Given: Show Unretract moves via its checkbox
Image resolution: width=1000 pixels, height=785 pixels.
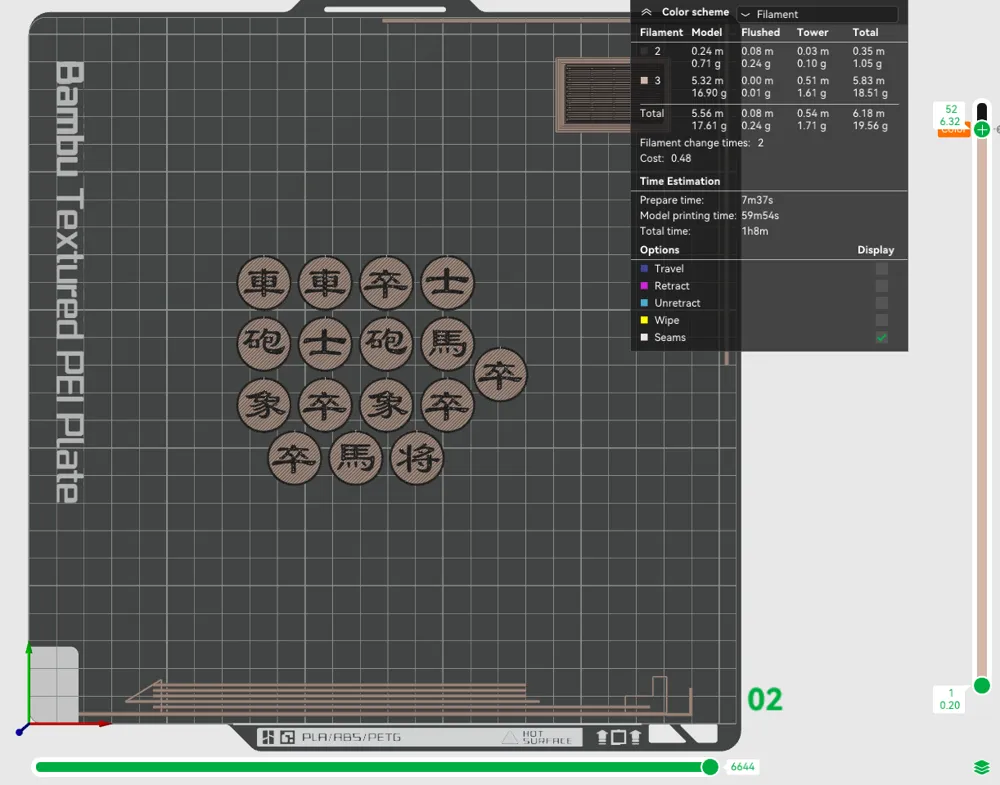Looking at the screenshot, I should 881,303.
